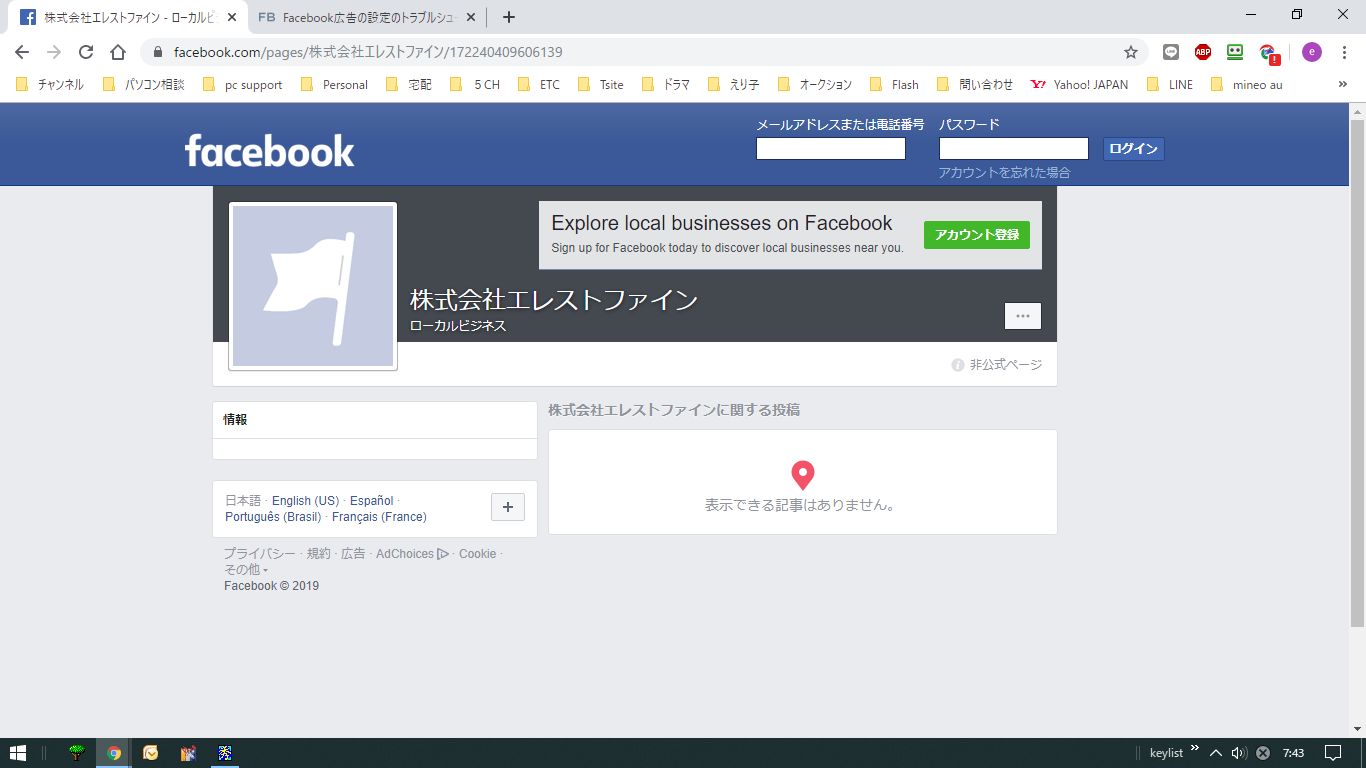This screenshot has width=1366, height=768.
Task: Open the yellow mail app in taskbar
Action: 150,753
